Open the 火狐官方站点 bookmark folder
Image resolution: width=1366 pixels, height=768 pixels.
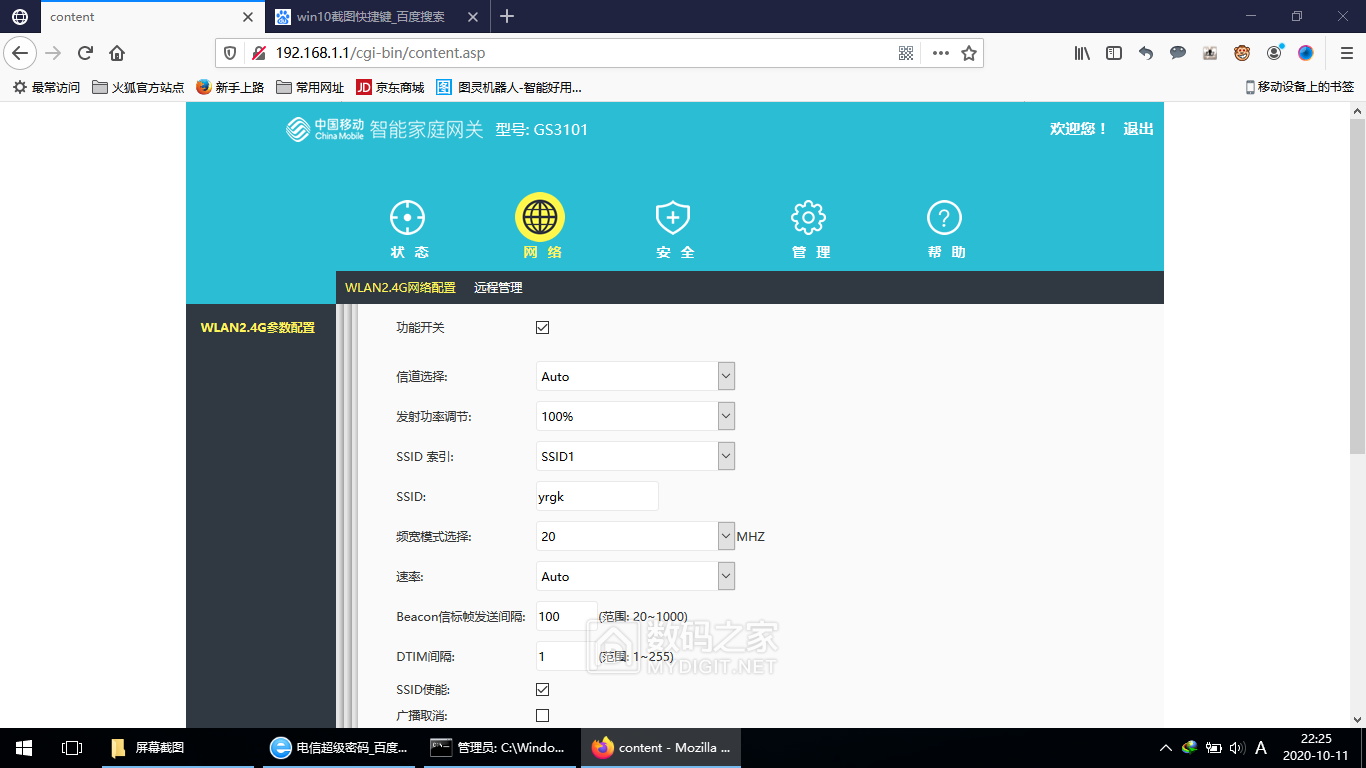(138, 87)
